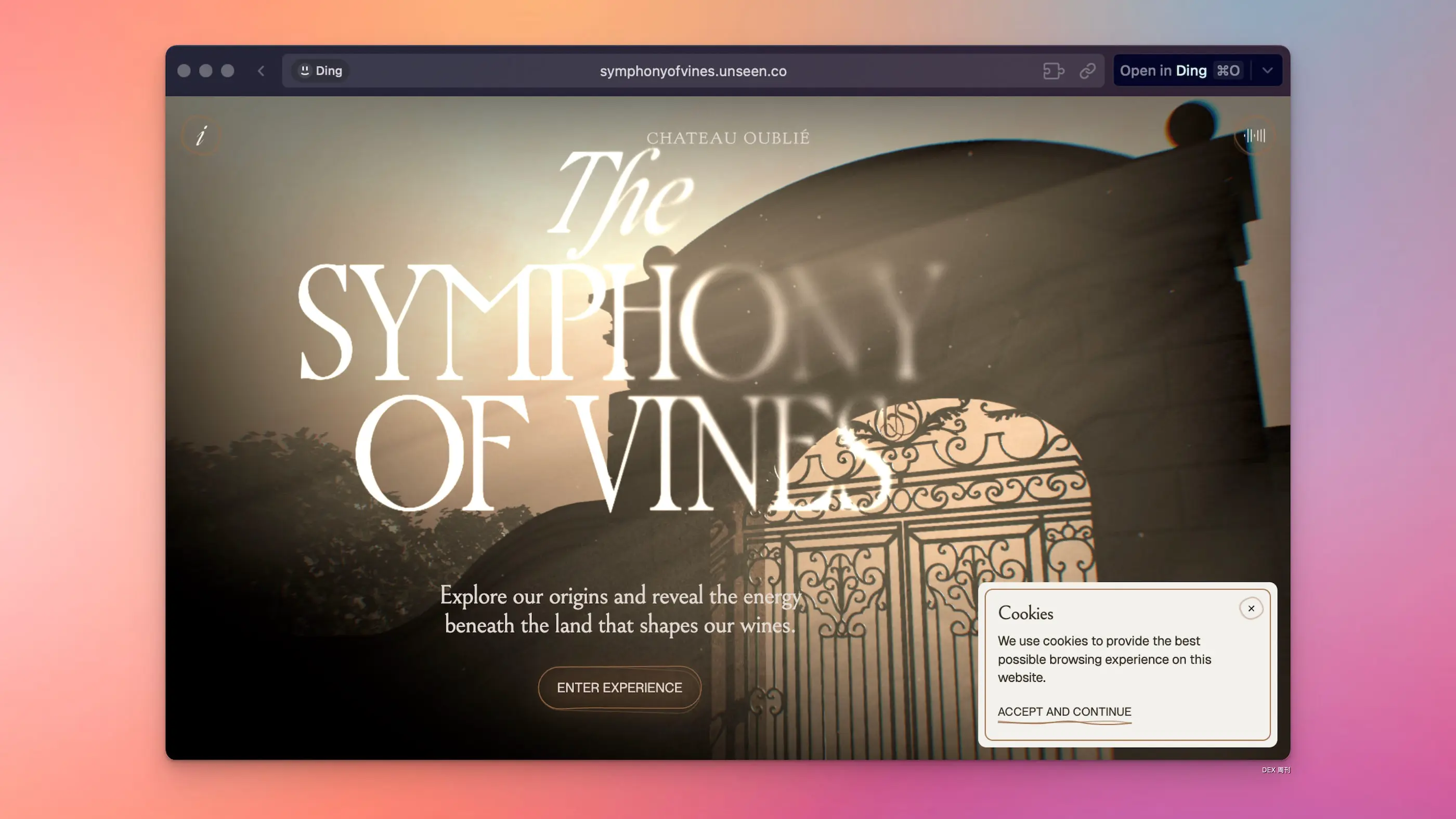
Task: Go back with the left chevron arrow
Action: point(261,71)
